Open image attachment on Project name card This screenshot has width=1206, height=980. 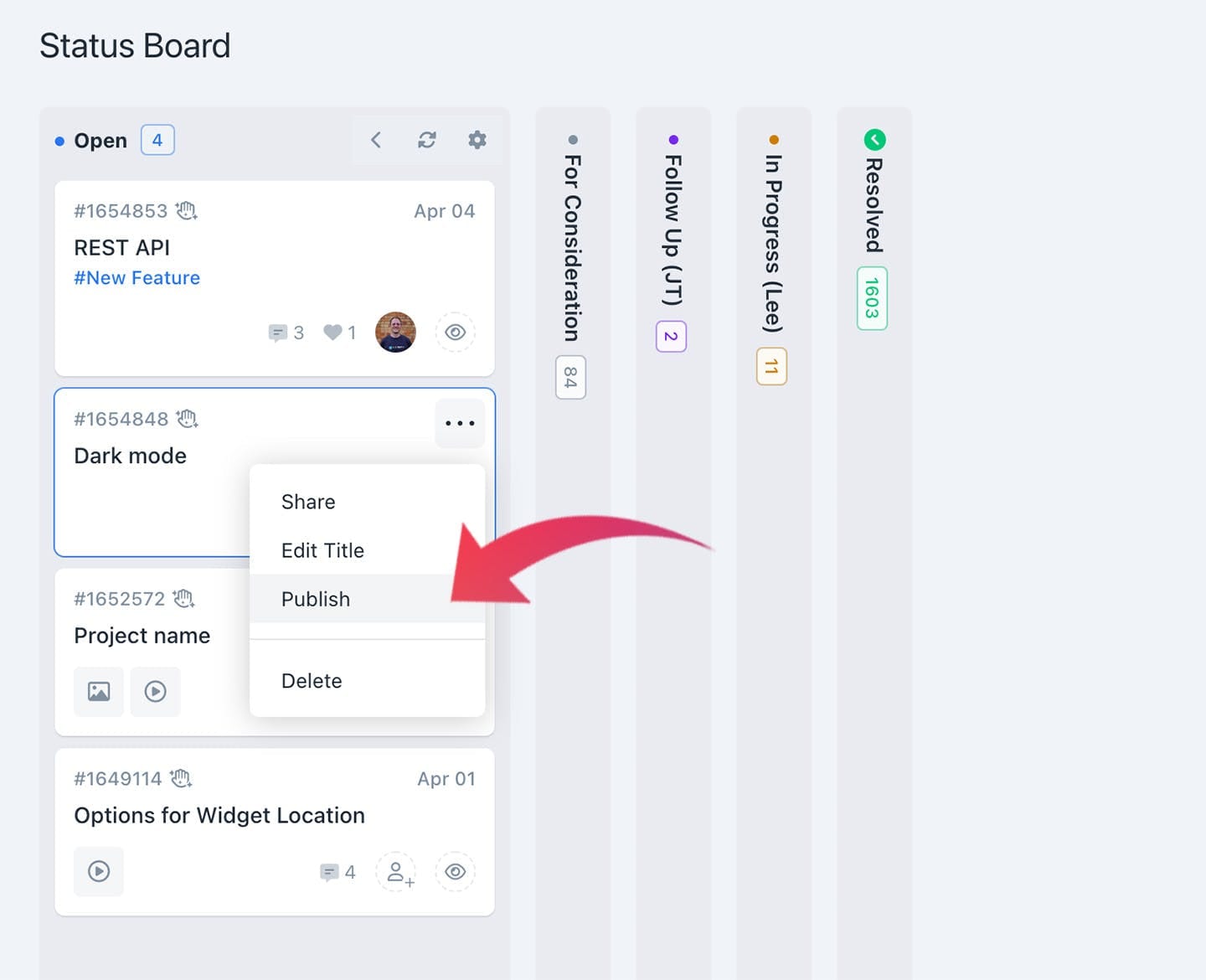pyautogui.click(x=99, y=691)
